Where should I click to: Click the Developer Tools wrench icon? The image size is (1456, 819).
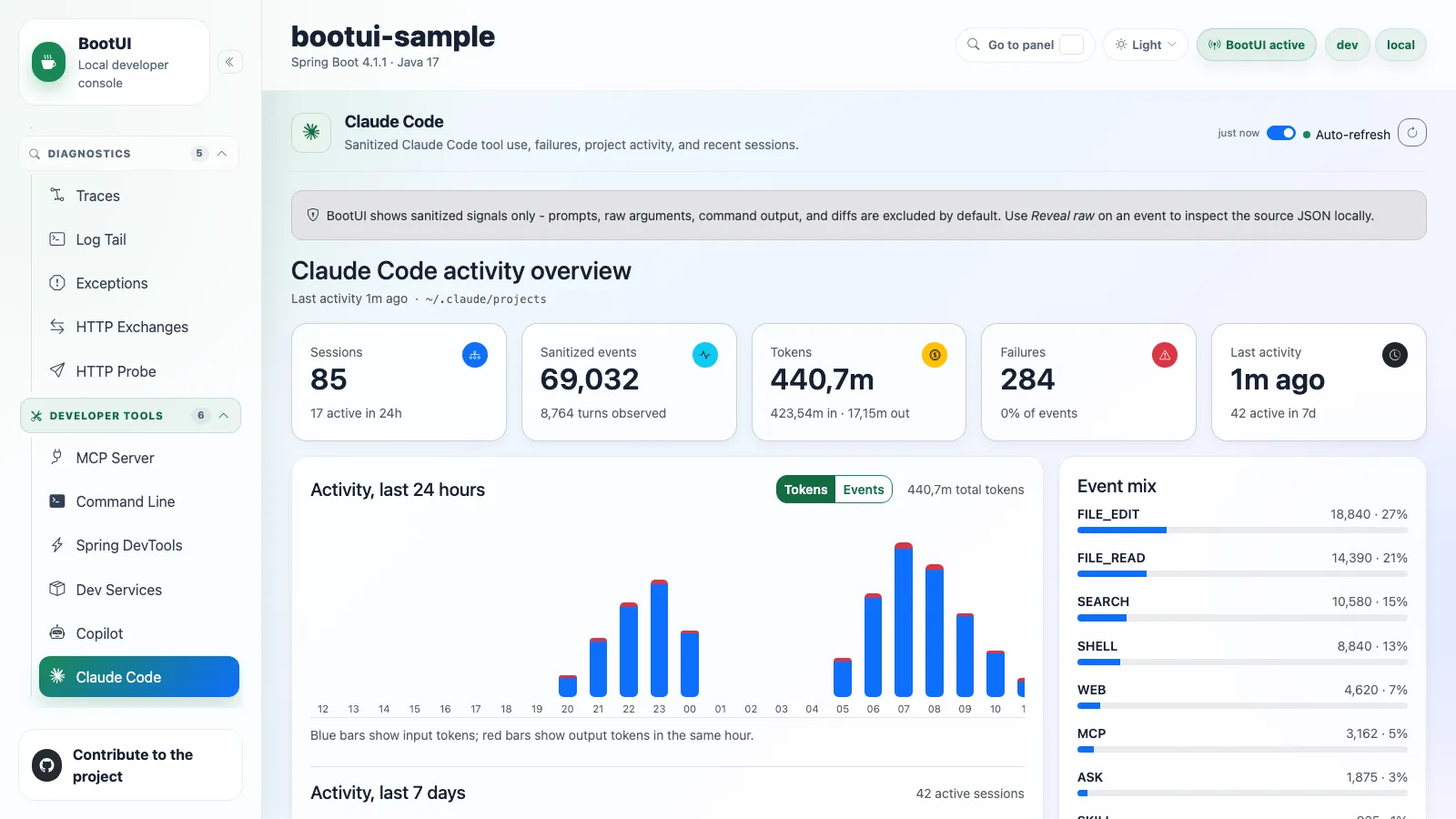[x=36, y=416]
